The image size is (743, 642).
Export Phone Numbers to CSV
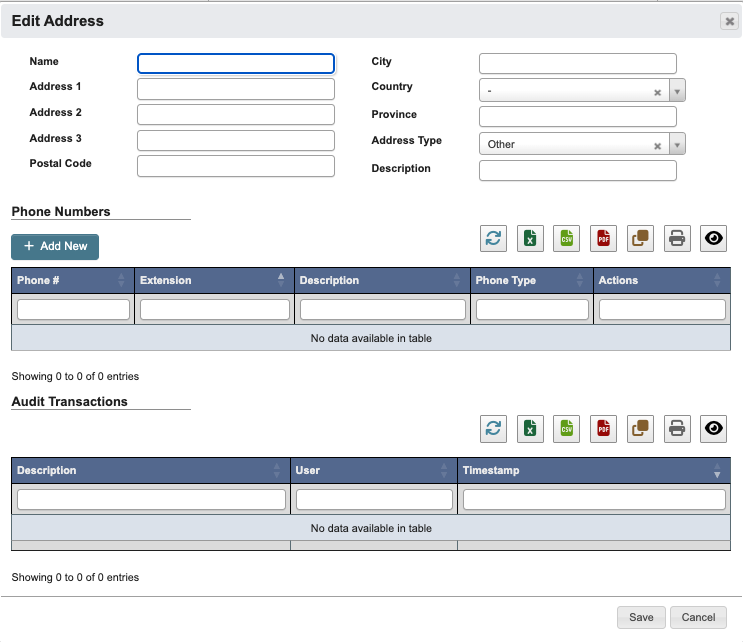(567, 238)
